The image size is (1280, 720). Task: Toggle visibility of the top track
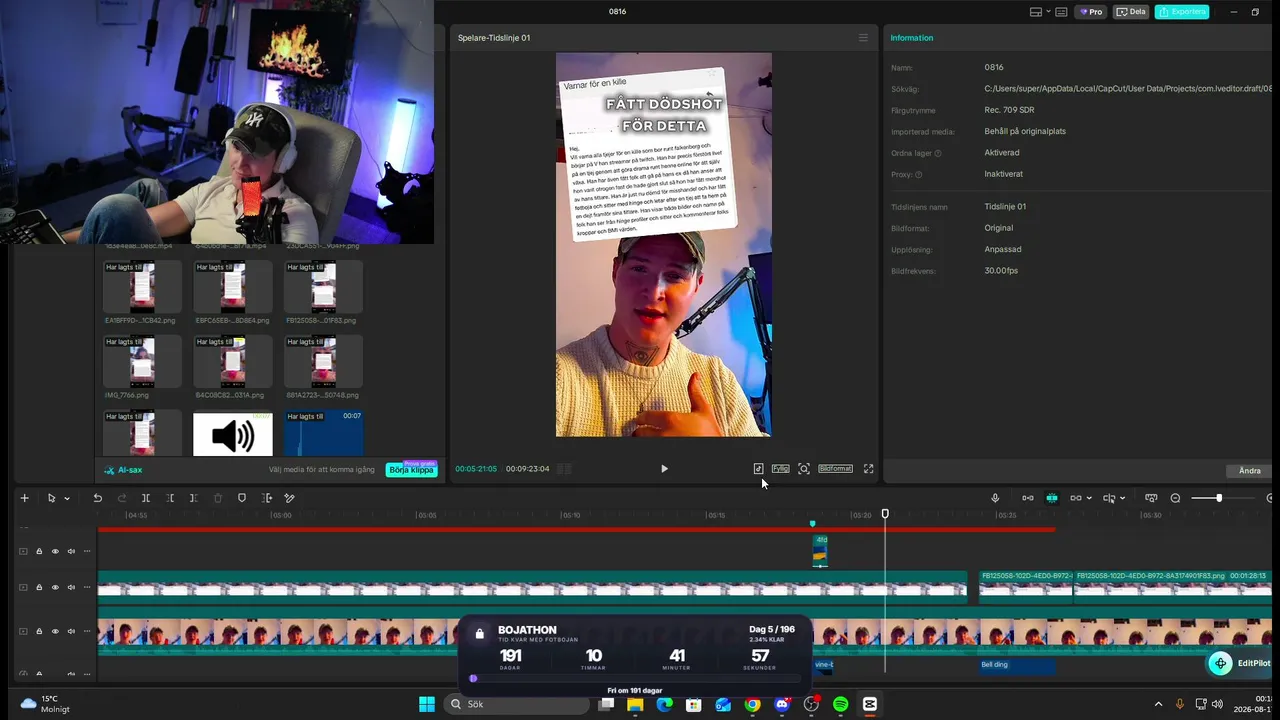(55, 551)
